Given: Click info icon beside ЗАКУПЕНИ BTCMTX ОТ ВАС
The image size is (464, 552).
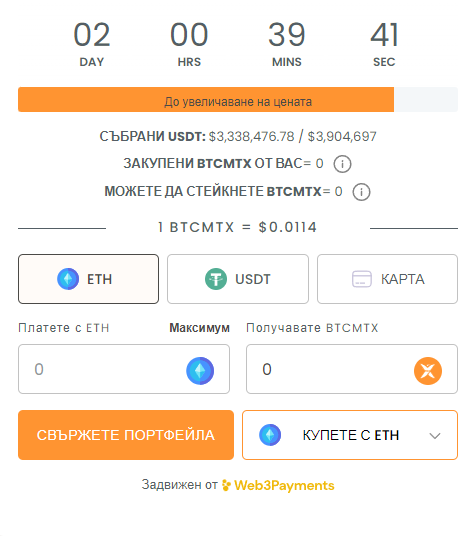Looking at the screenshot, I should tap(342, 164).
